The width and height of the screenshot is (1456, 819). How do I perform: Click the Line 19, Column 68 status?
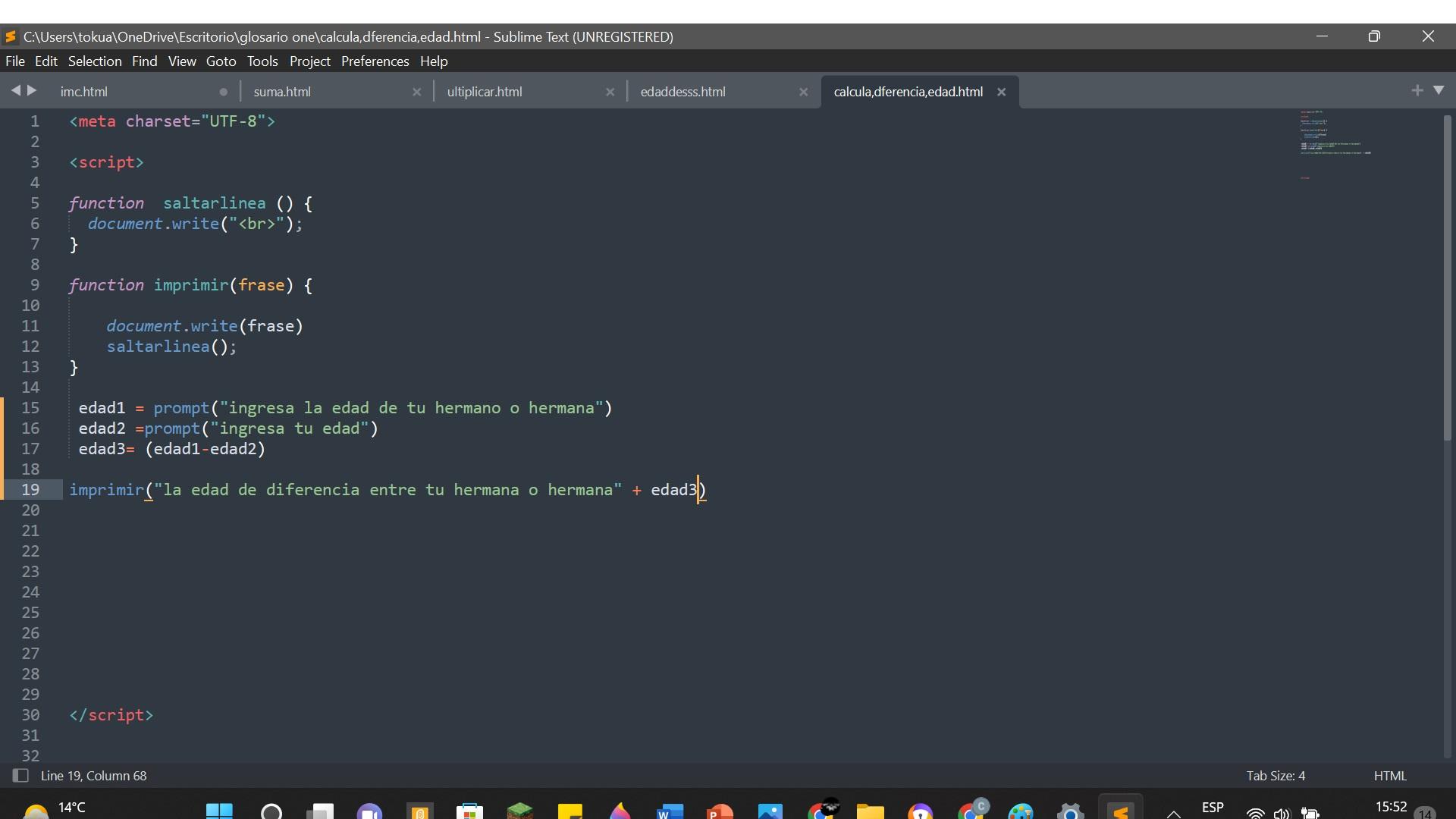[94, 776]
